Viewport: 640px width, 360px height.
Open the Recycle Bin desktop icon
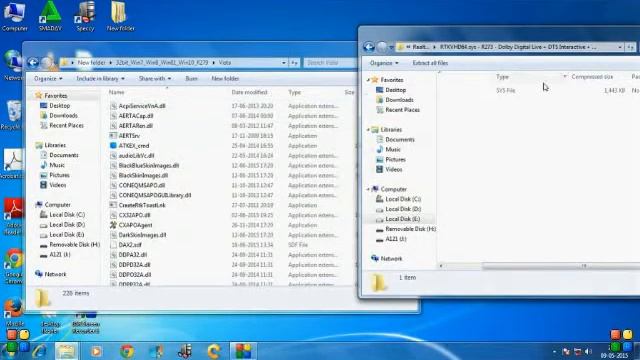12,115
